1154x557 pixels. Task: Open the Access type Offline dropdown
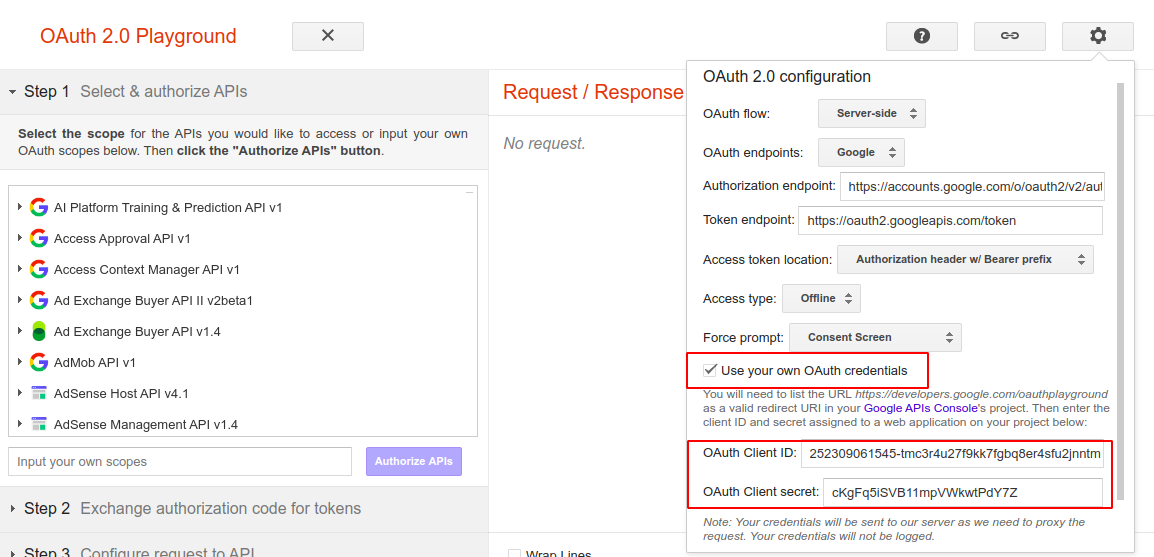pos(821,298)
